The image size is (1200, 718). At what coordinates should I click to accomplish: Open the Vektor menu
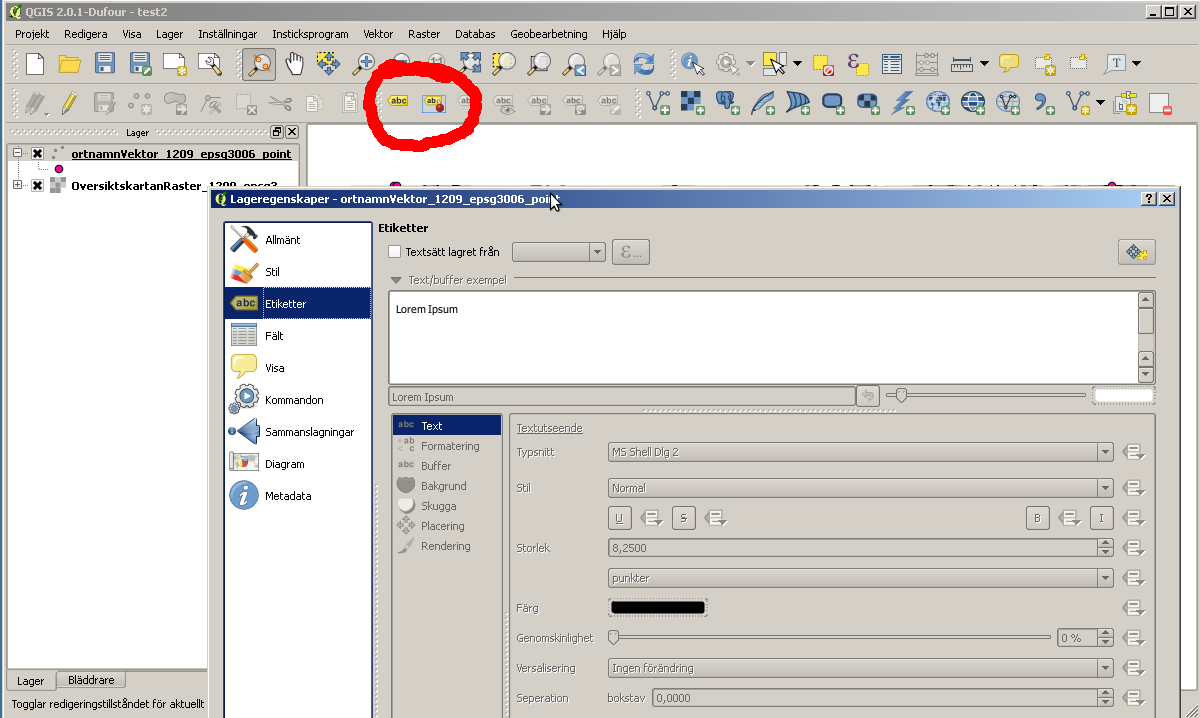pos(378,33)
